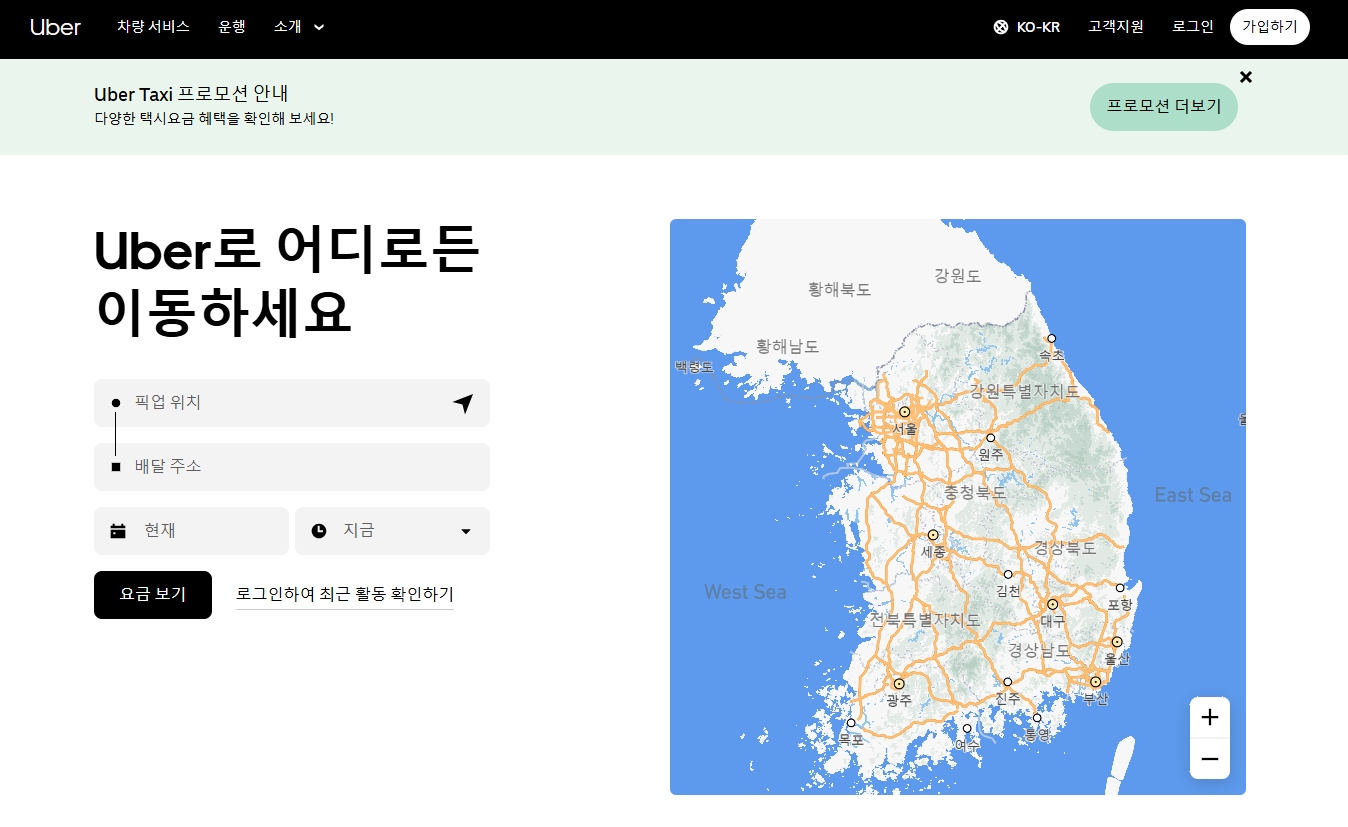The width and height of the screenshot is (1348, 827).
Task: Click the 목포 marker on the map
Action: [851, 723]
